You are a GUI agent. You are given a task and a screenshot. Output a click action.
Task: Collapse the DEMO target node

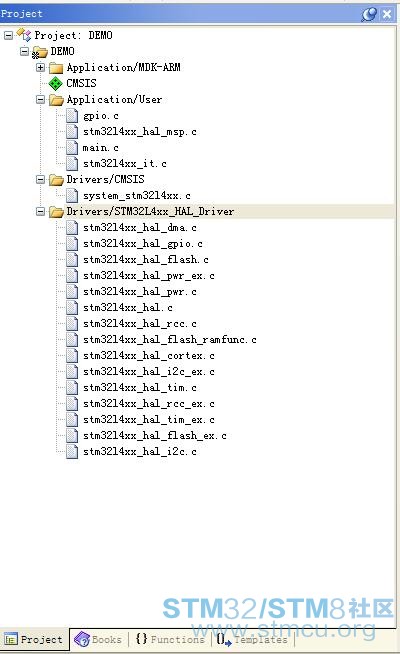click(x=25, y=51)
